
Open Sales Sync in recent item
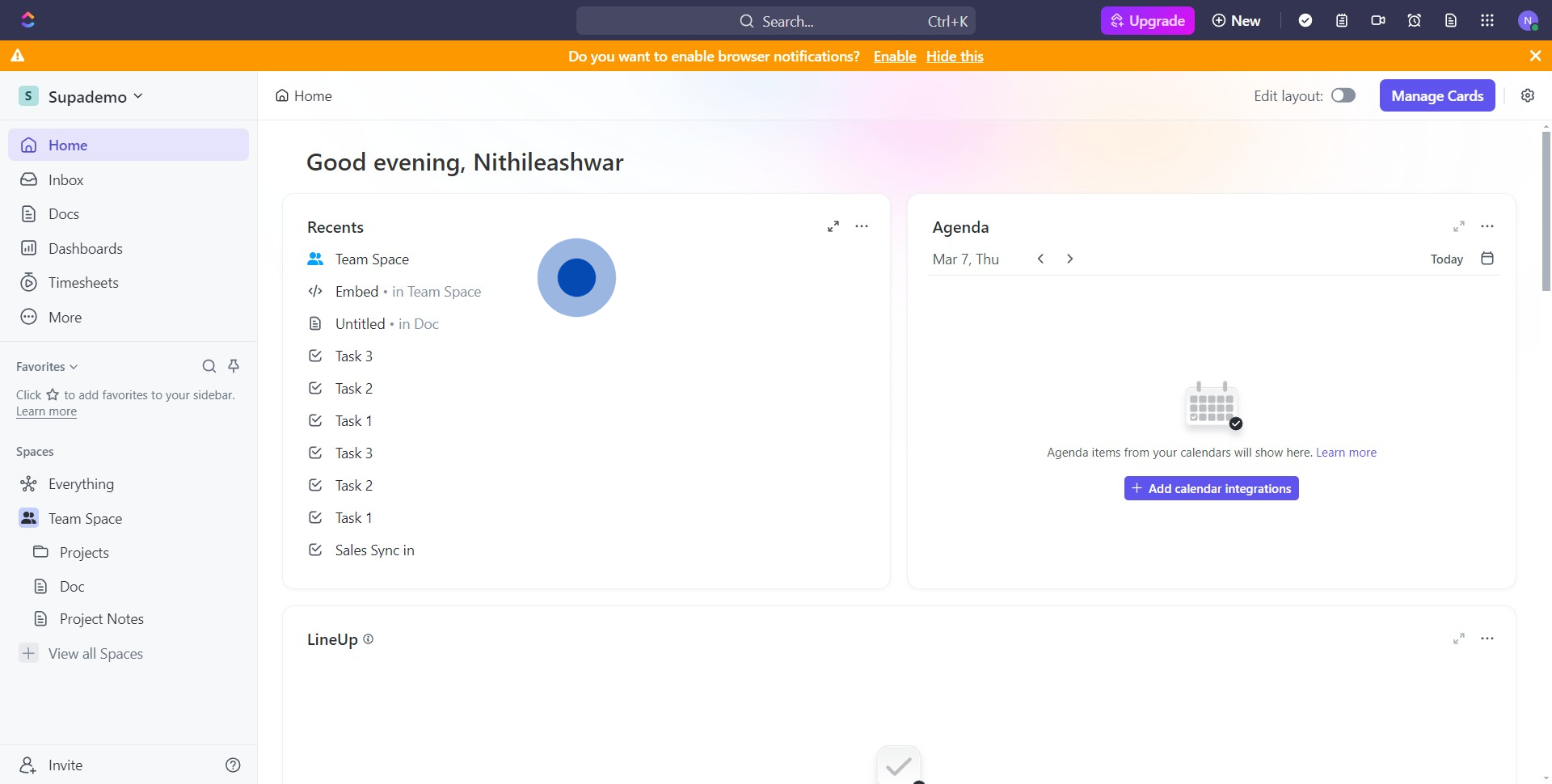coord(361,550)
